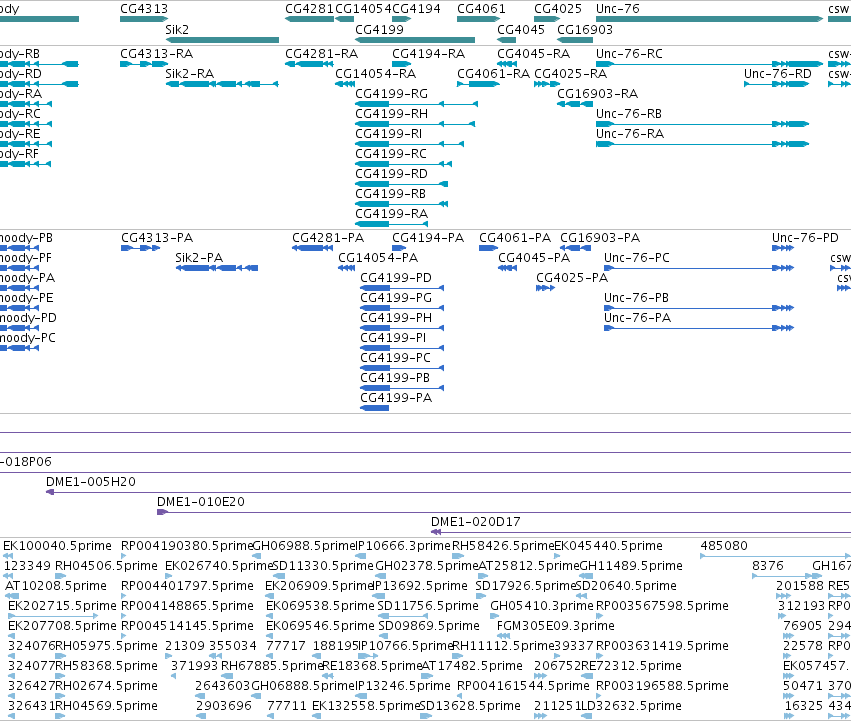Select protein Unc-76-PC label
Image resolution: width=851 pixels, height=721 pixels.
point(637,258)
